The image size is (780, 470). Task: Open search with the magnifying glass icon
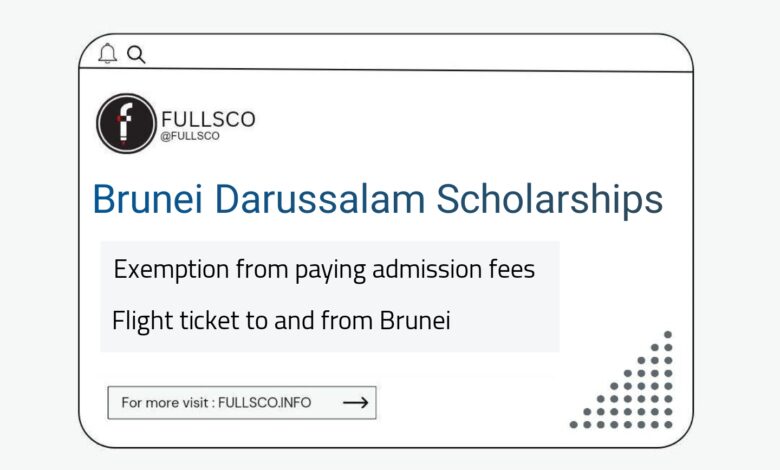tap(136, 54)
